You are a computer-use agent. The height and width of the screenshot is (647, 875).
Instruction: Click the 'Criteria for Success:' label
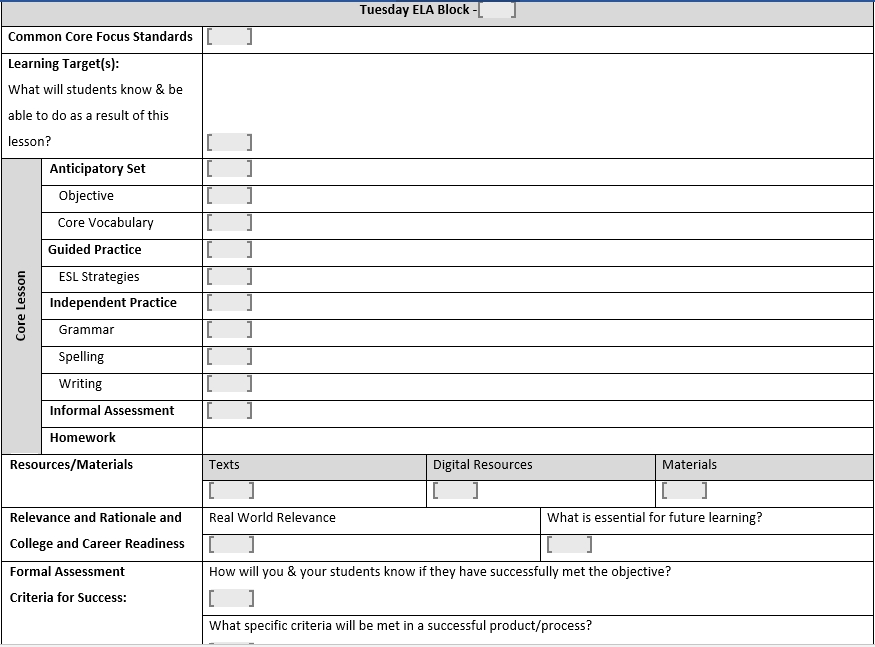(68, 597)
